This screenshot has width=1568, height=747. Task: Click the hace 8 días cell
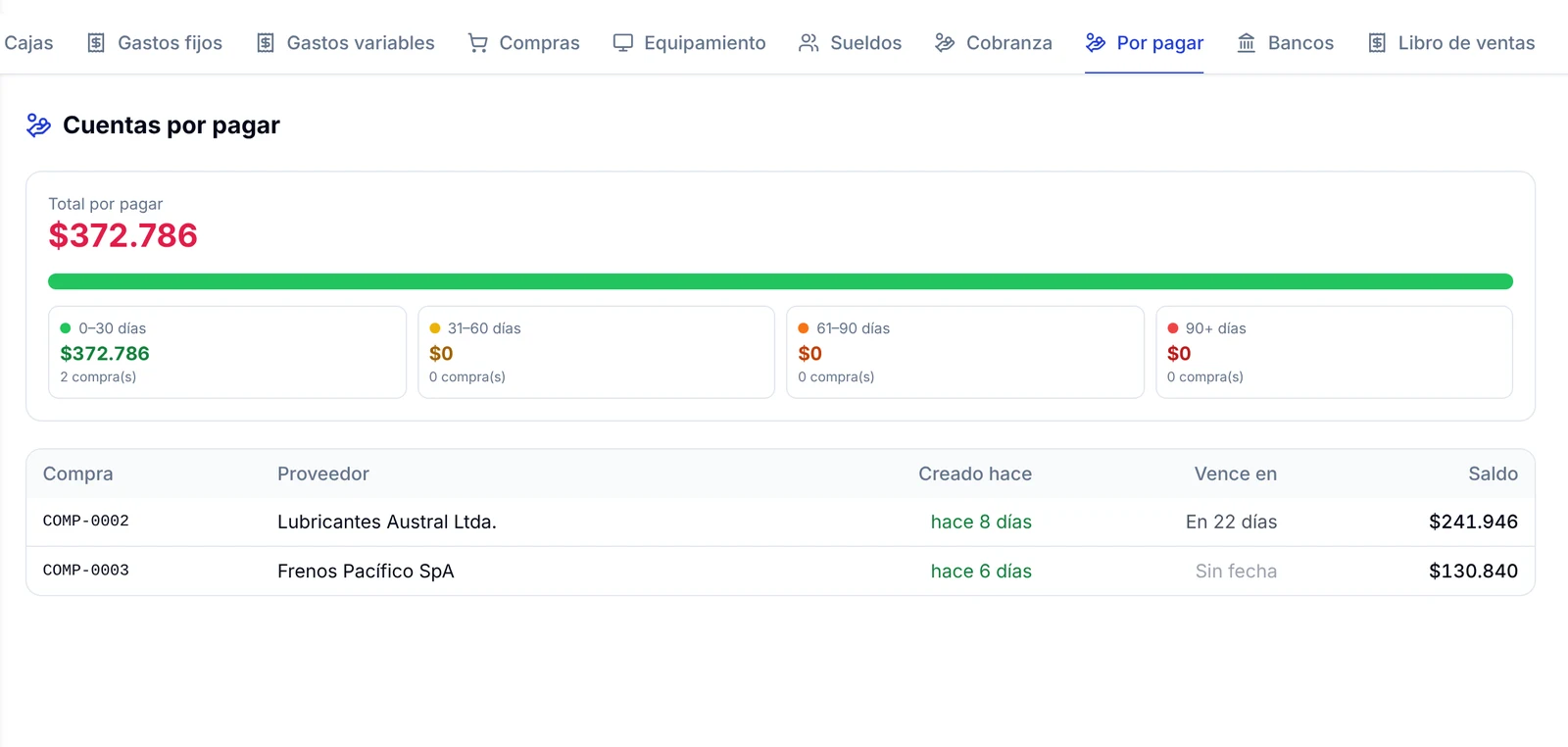click(x=981, y=522)
